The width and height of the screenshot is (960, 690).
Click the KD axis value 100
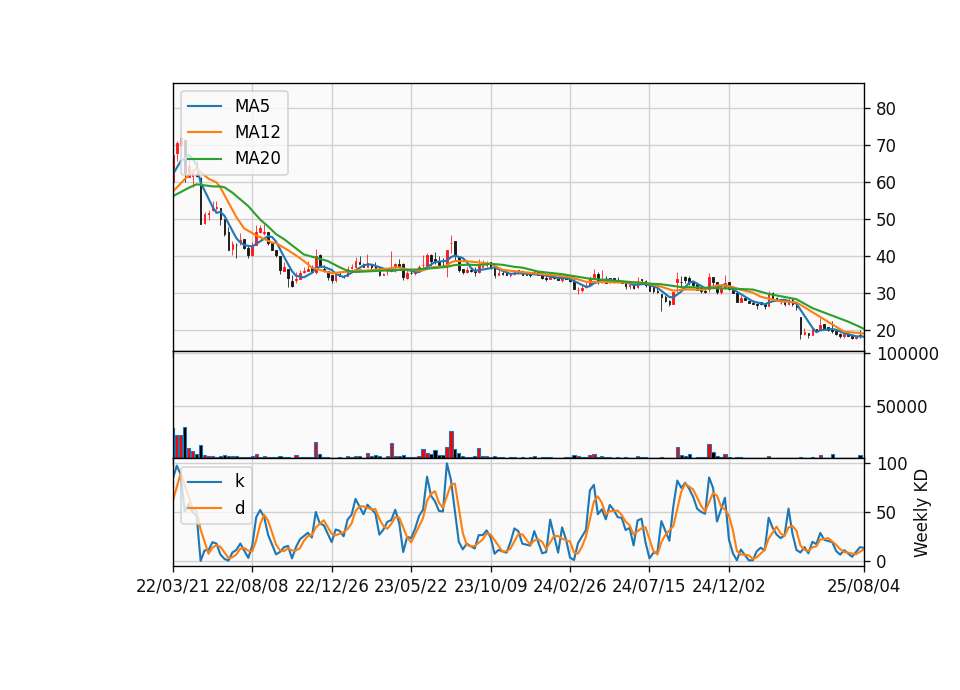(892, 463)
